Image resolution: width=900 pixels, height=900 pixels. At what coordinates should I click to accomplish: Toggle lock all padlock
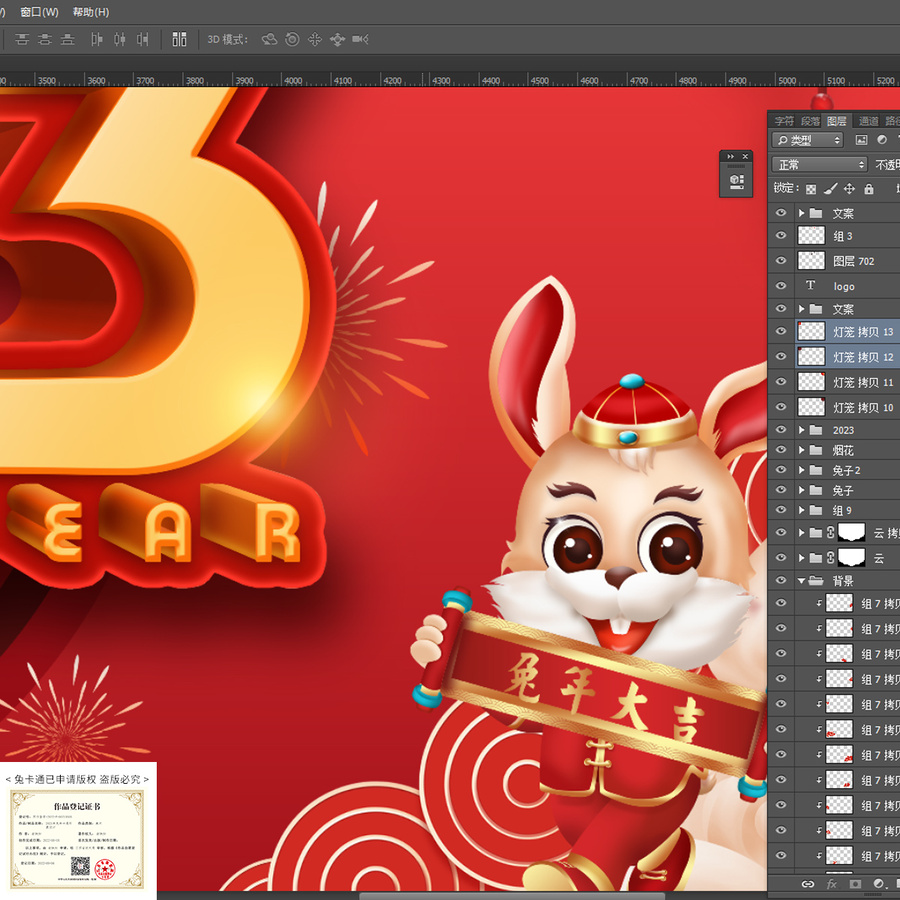coord(869,189)
